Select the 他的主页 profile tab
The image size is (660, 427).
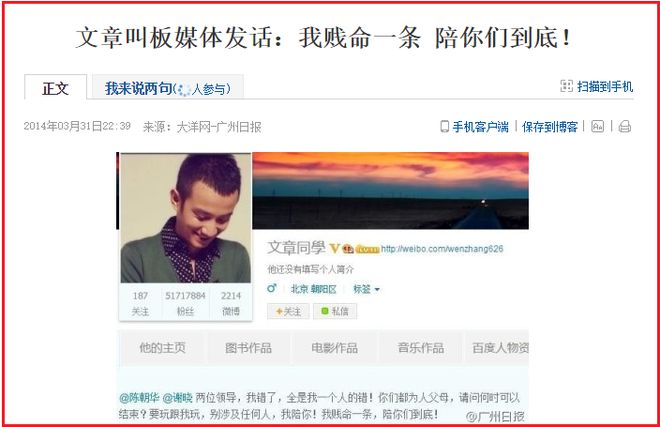[162, 348]
